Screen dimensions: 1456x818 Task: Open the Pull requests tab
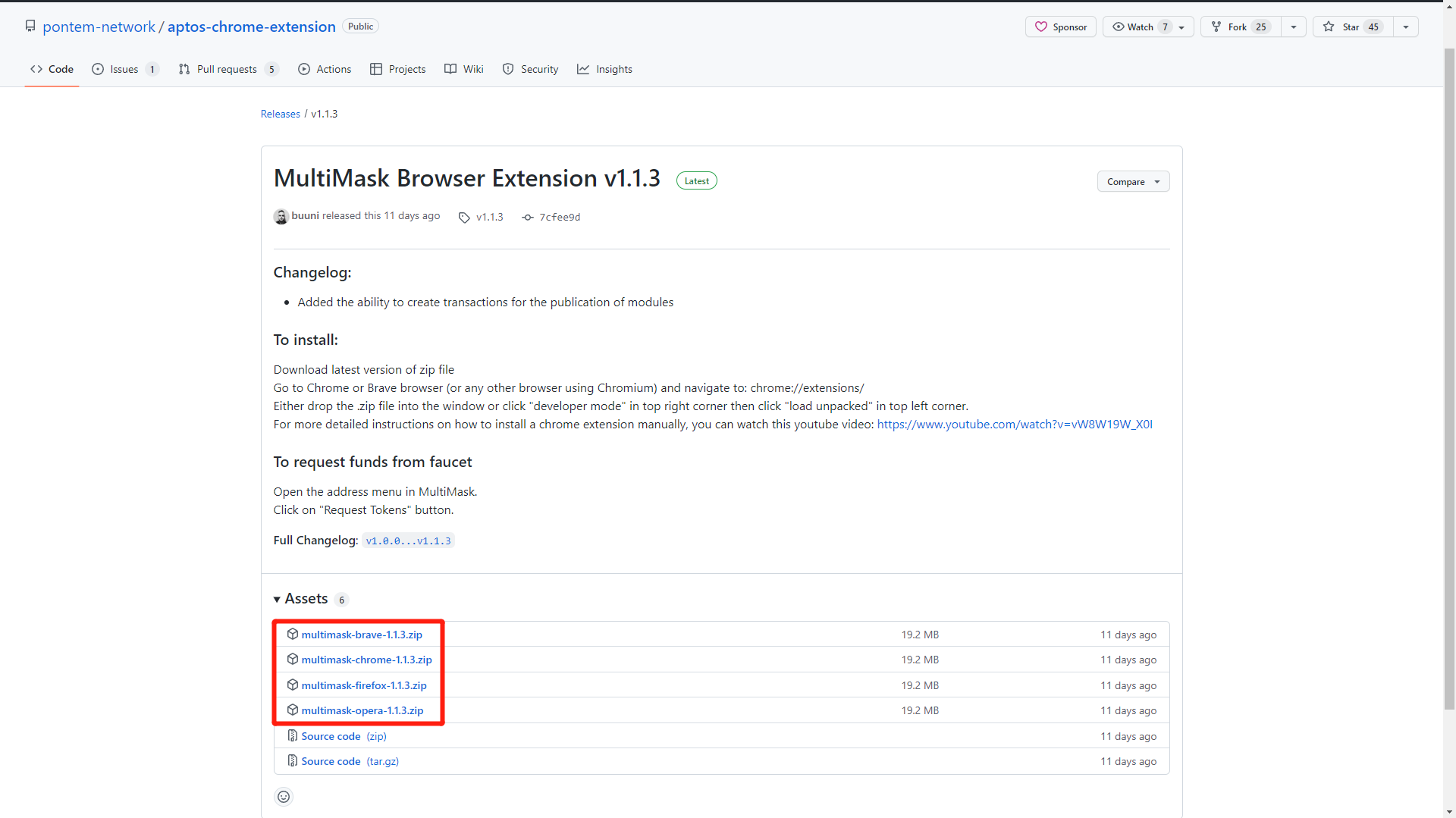[228, 69]
